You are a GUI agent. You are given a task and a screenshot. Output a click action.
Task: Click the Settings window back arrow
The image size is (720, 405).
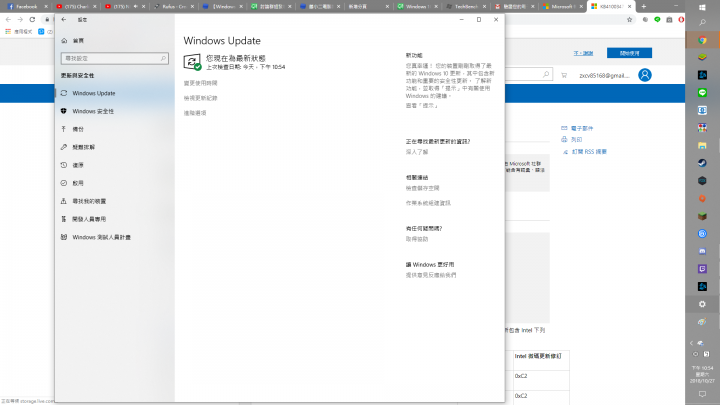point(64,19)
